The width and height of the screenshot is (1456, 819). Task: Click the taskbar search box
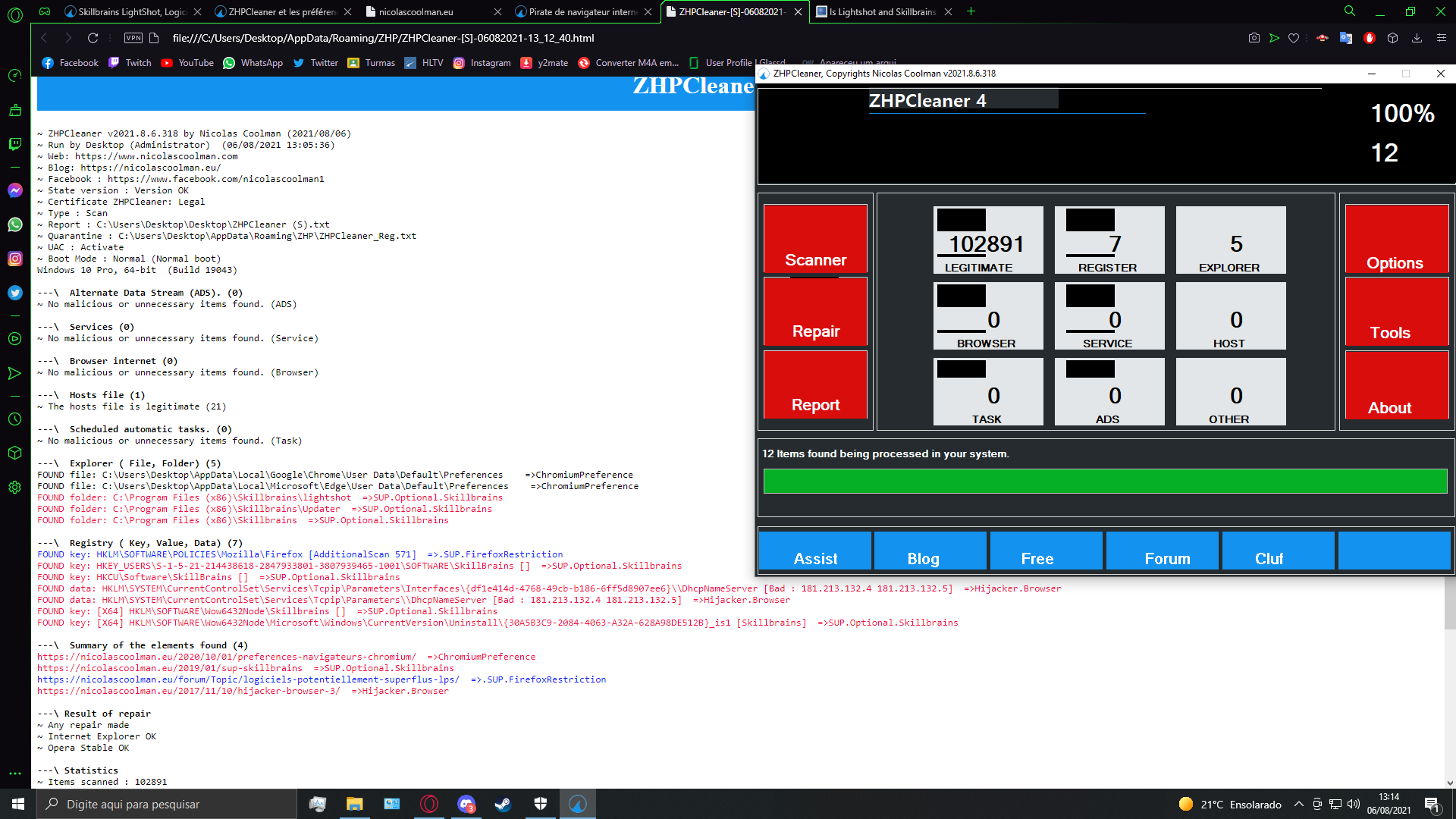tap(167, 804)
